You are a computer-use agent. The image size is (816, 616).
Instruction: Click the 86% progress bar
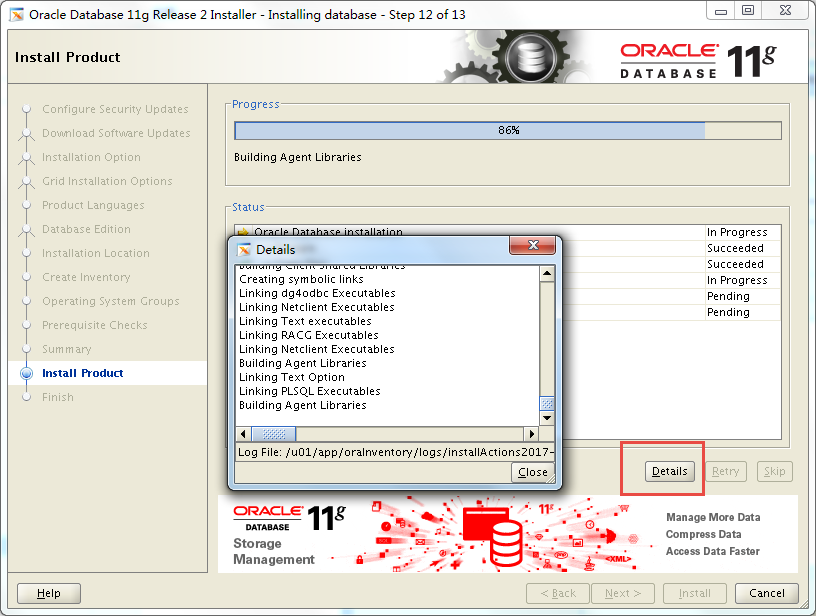(x=506, y=130)
